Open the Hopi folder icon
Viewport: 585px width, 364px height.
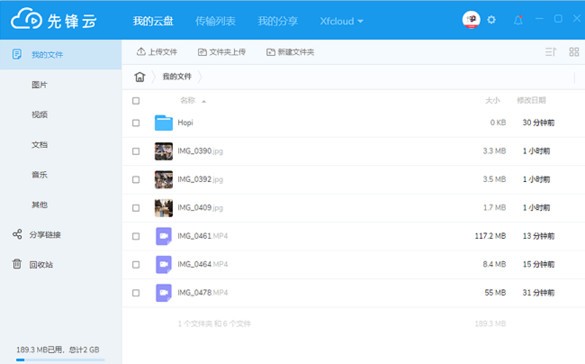click(x=163, y=123)
